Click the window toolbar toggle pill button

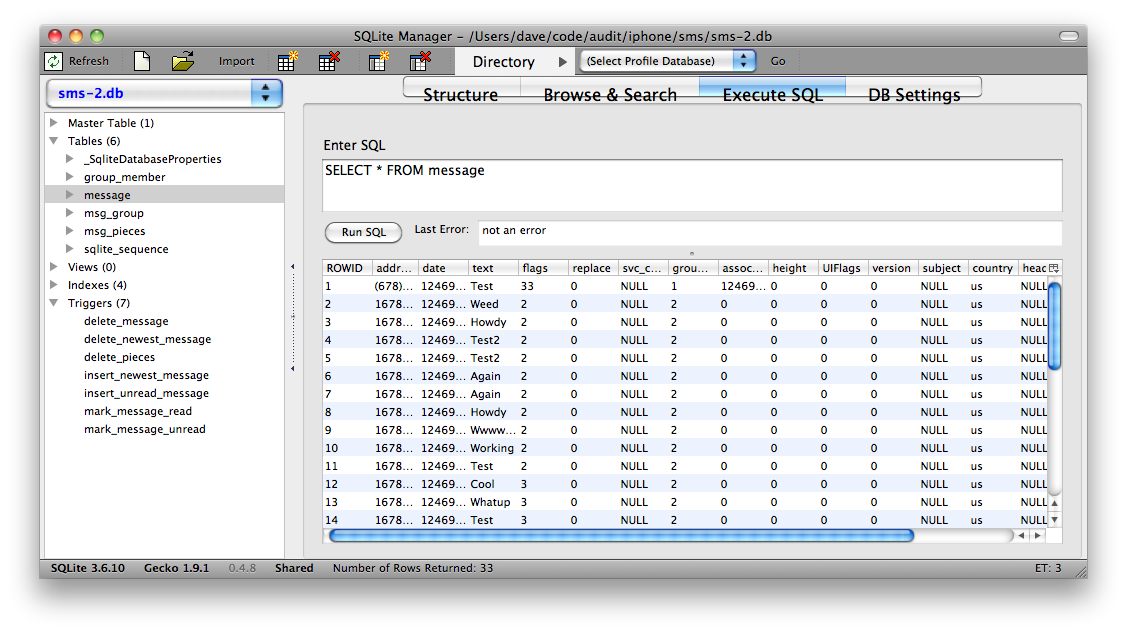click(x=1069, y=36)
